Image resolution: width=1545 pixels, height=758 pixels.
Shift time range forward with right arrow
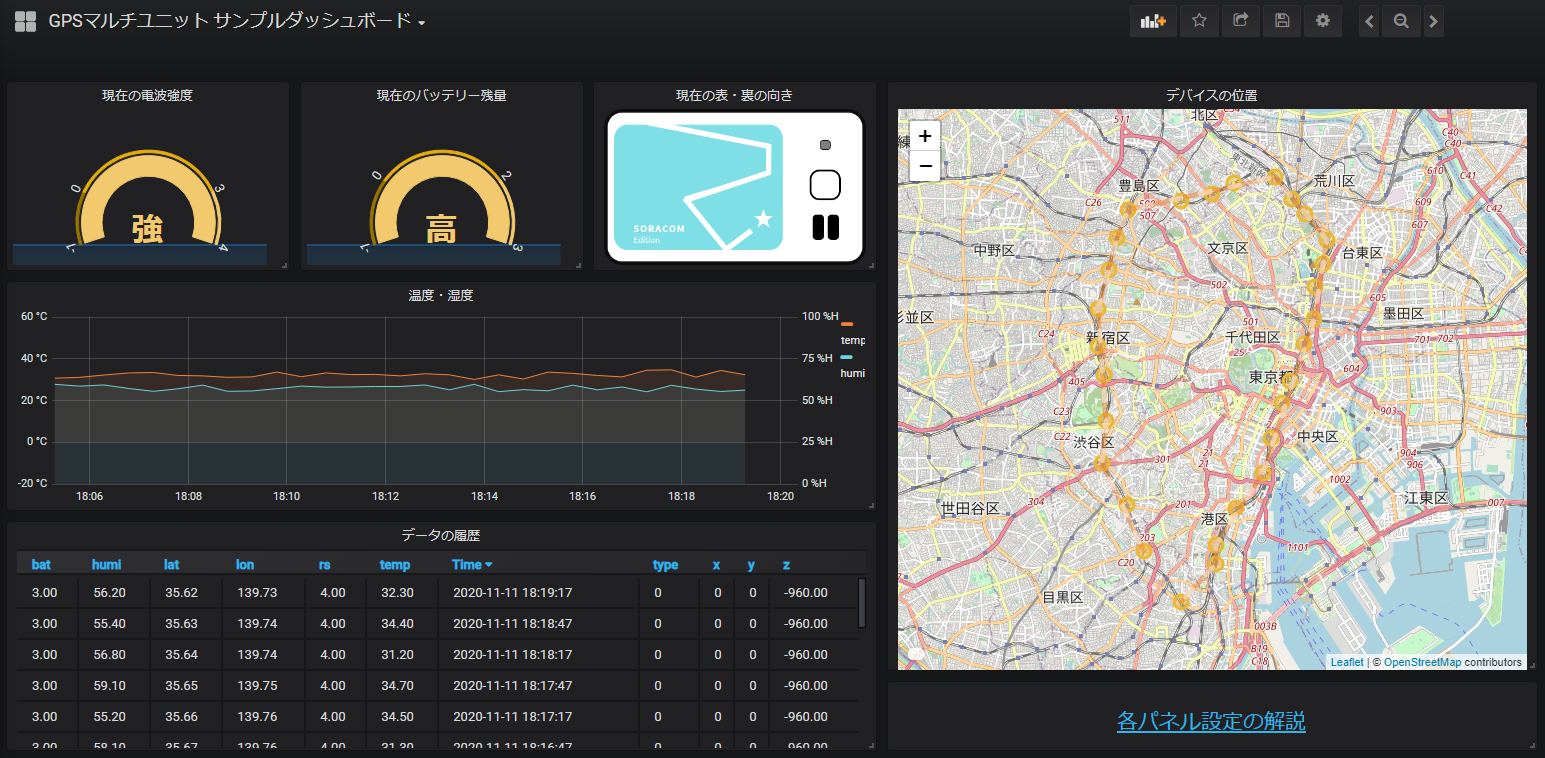1433,21
